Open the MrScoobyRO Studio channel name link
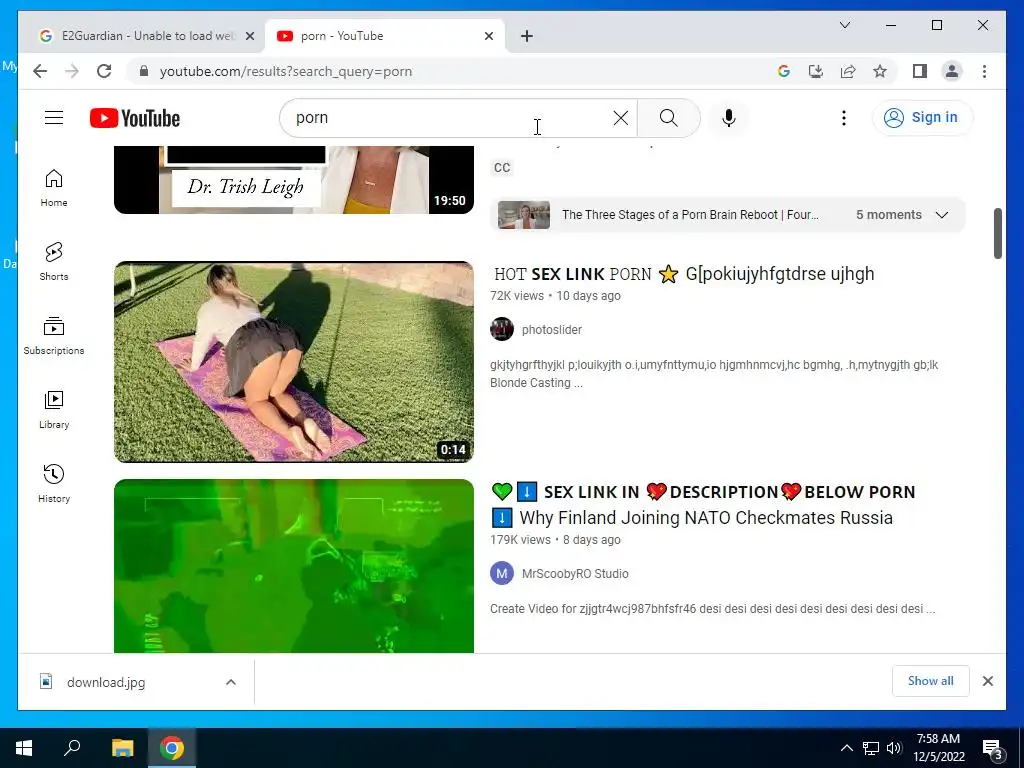This screenshot has width=1024, height=768. click(575, 574)
